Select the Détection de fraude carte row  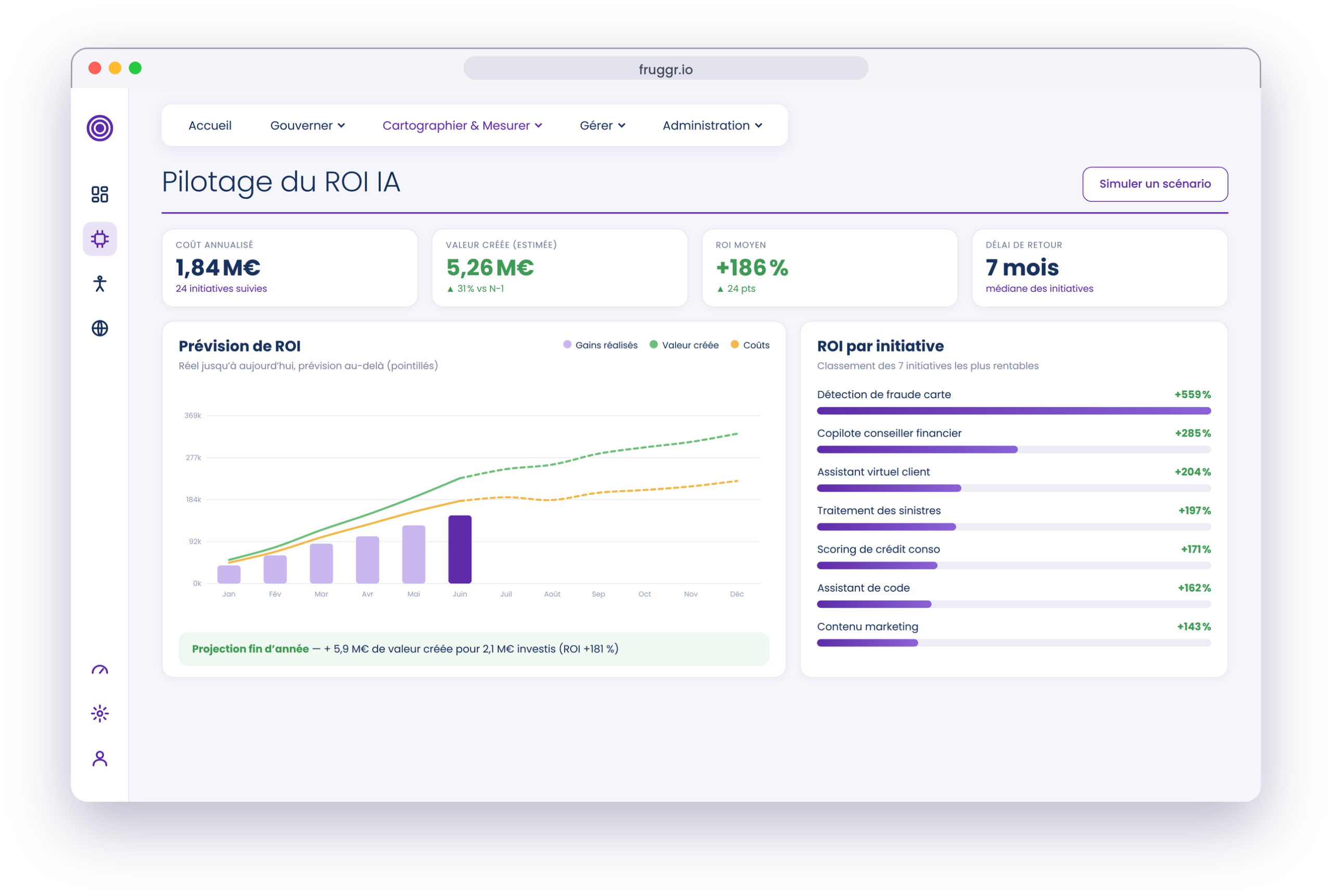tap(1014, 402)
